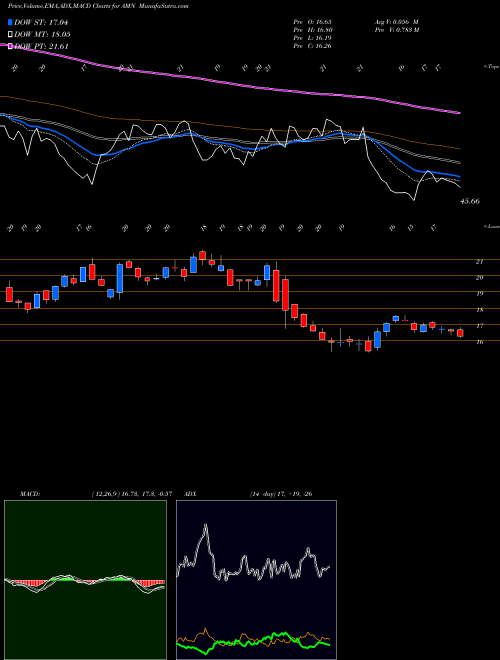Click the MACD '(12,26,9) 16.78, 17.8, -0.57' values

(132, 494)
